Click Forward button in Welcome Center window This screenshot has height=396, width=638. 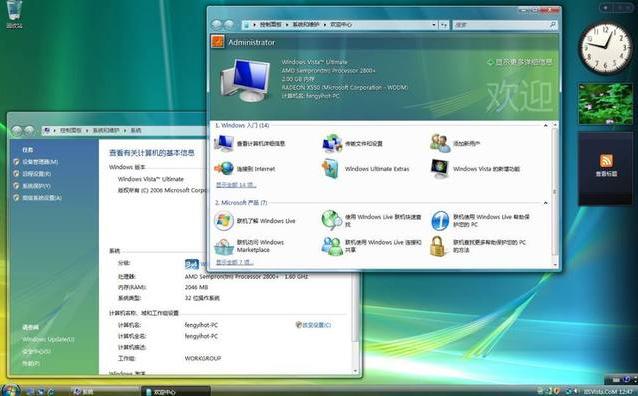[229, 24]
